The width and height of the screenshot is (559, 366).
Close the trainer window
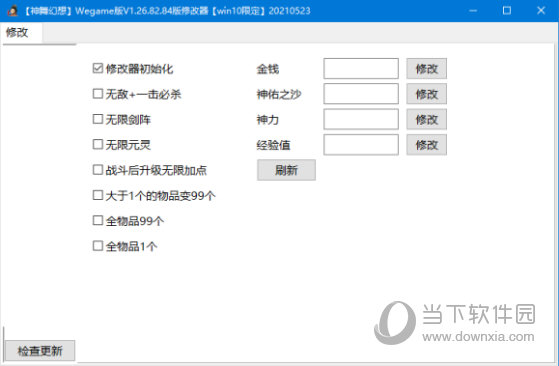coord(541,11)
